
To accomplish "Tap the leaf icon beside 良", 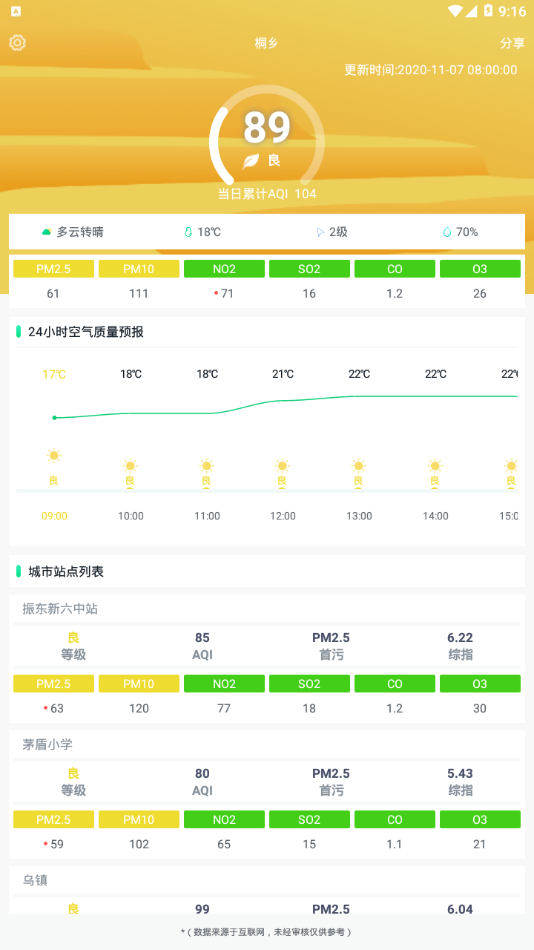I will pyautogui.click(x=251, y=161).
